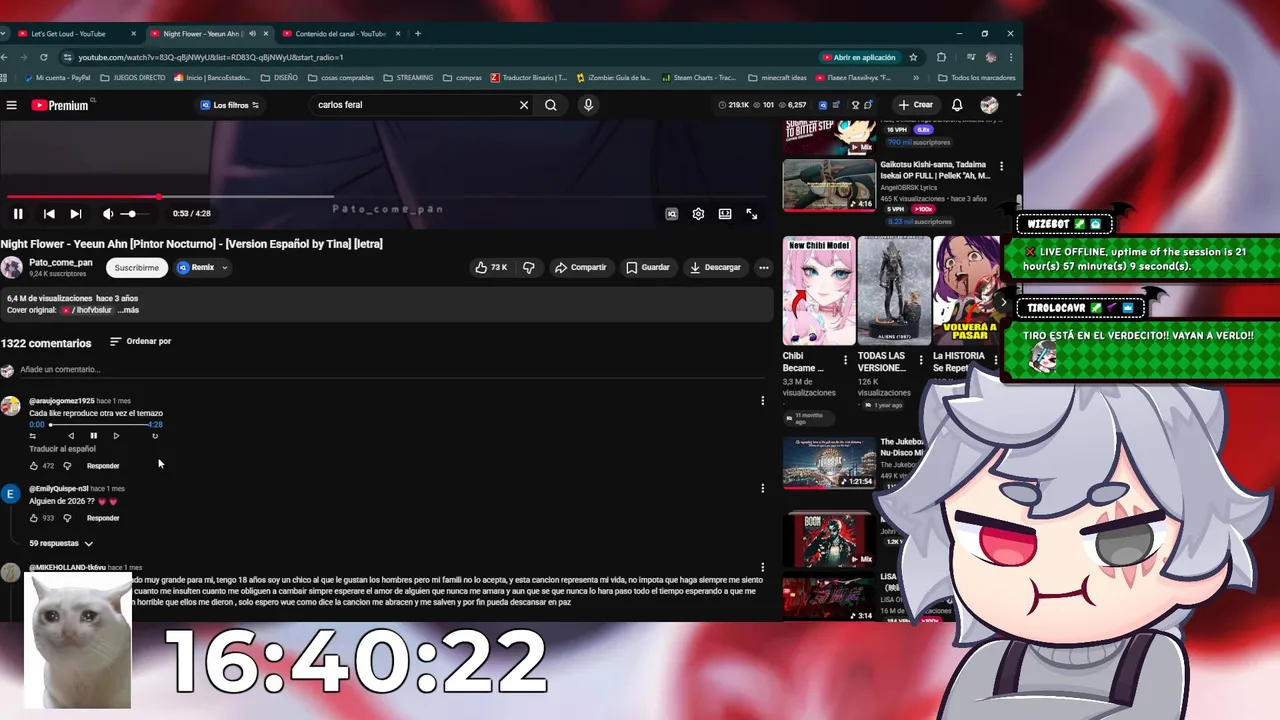Like the comment by @araujogomez1925

34,466
